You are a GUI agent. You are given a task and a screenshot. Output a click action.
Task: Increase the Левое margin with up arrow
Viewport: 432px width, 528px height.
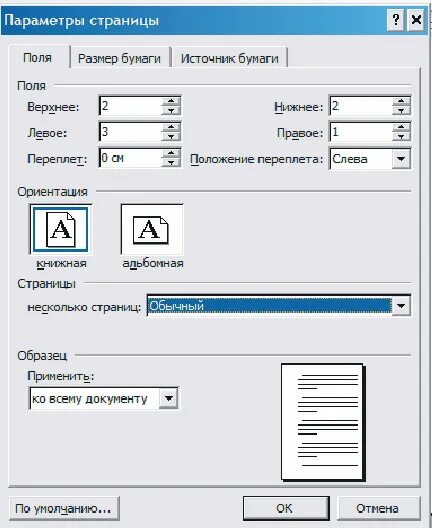pos(171,127)
